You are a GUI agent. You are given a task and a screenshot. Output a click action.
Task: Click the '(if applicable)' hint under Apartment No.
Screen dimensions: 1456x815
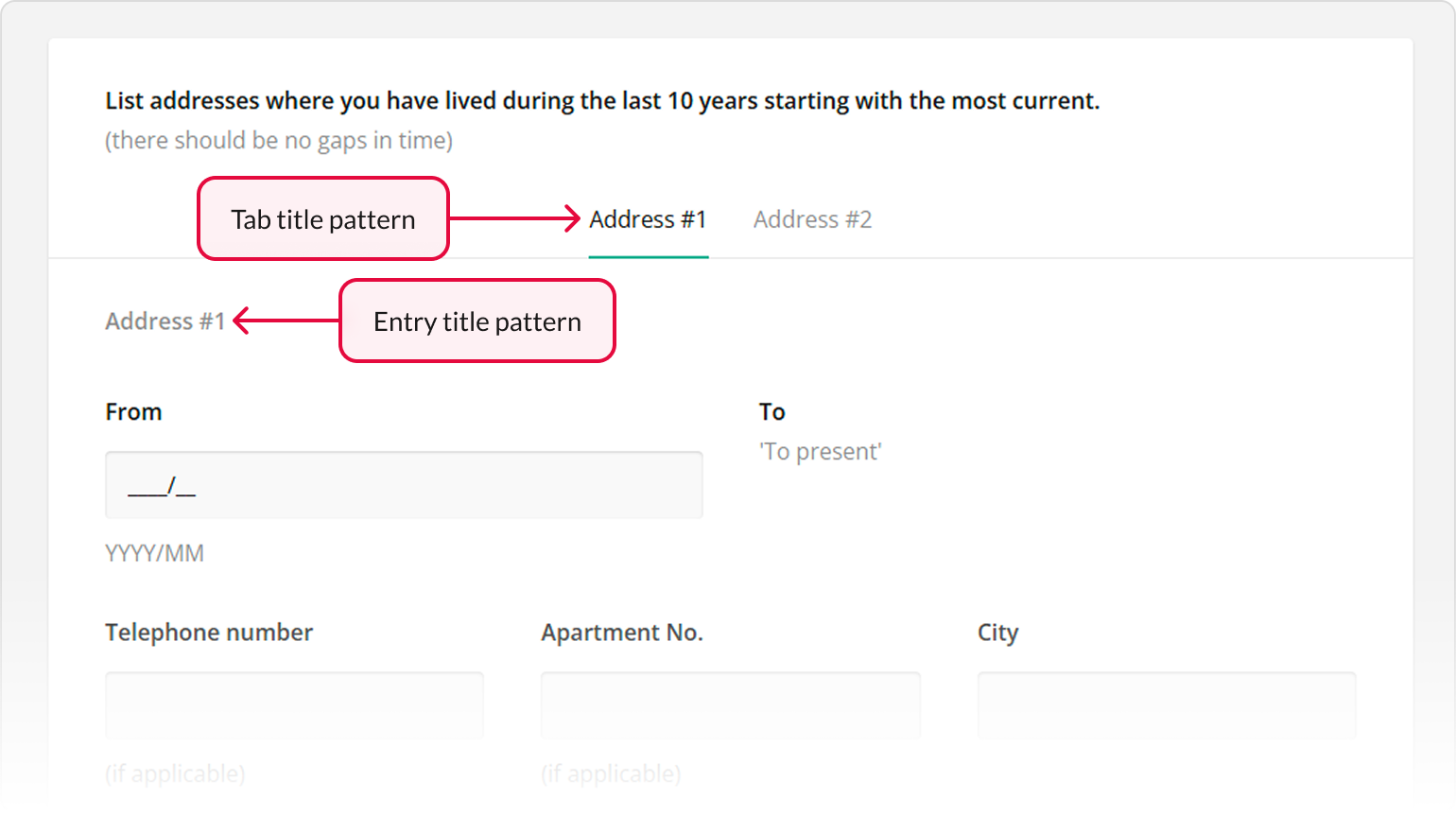[611, 773]
